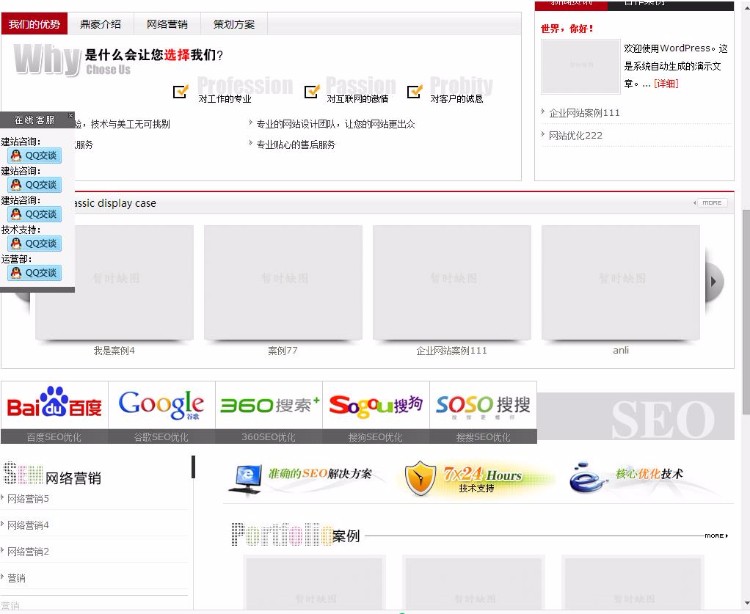The image size is (750, 614).
Task: Click the carousel next arrow
Action: (714, 282)
